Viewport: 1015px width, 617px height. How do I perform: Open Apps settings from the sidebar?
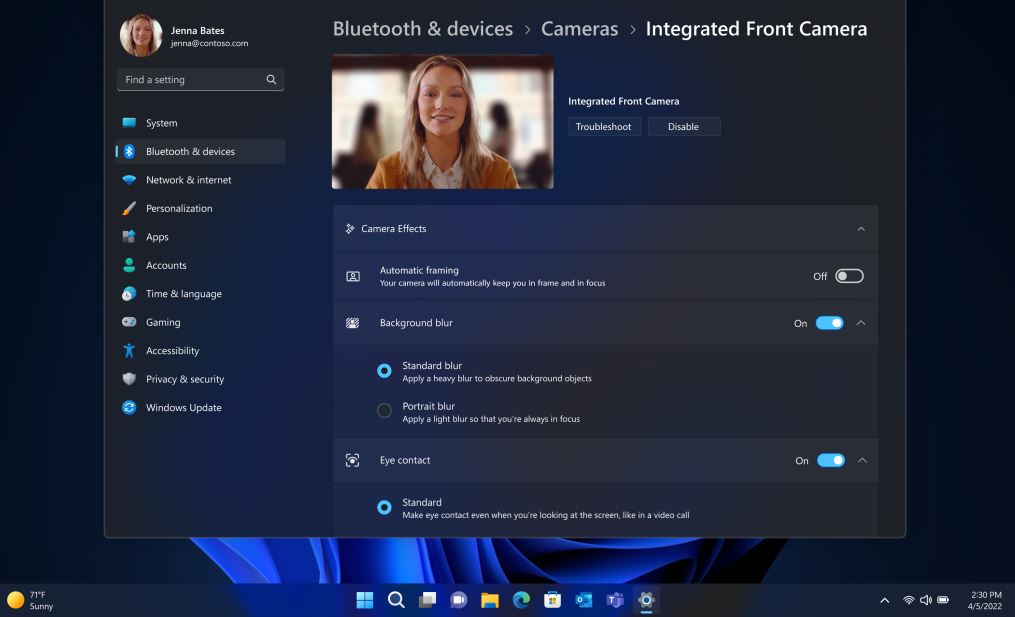[157, 236]
